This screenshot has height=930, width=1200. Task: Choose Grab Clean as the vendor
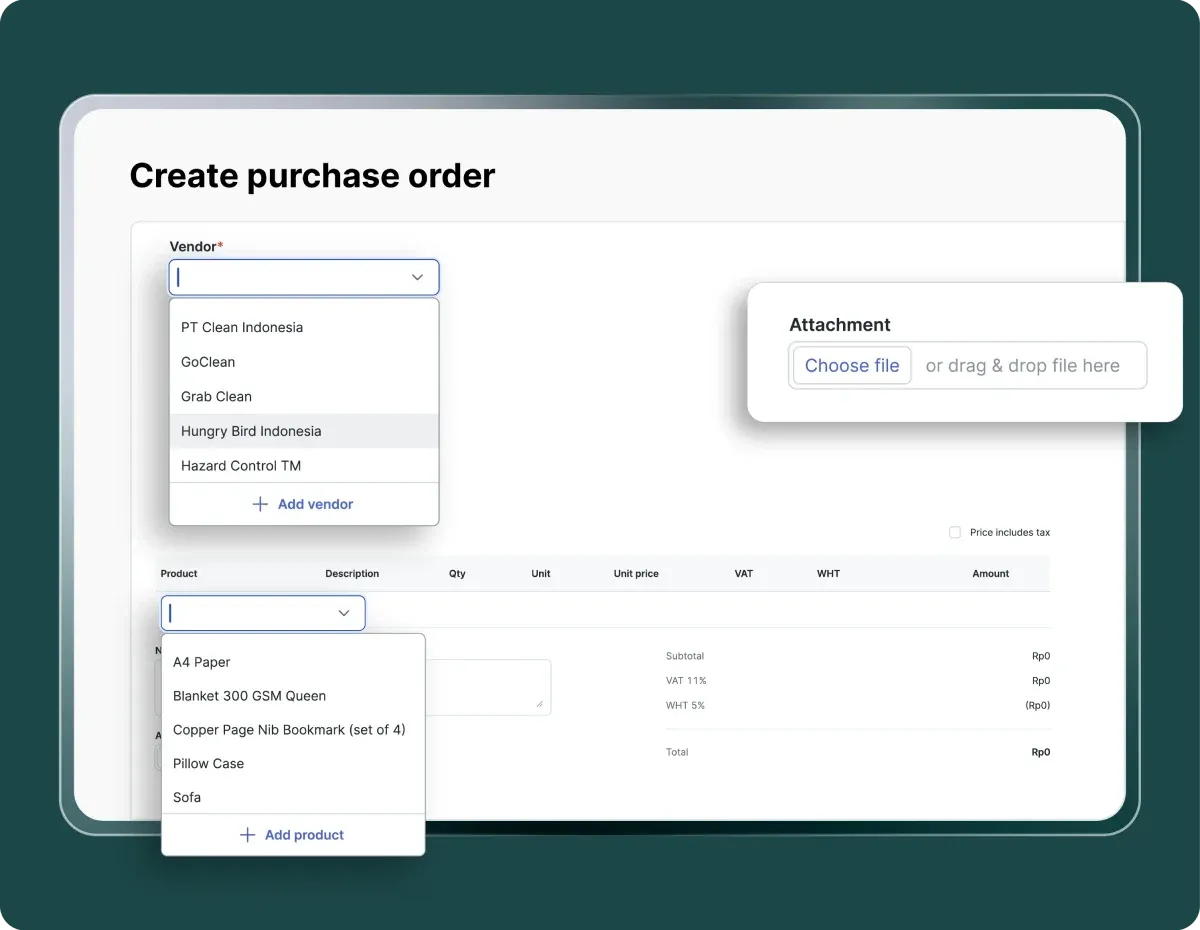tap(216, 396)
